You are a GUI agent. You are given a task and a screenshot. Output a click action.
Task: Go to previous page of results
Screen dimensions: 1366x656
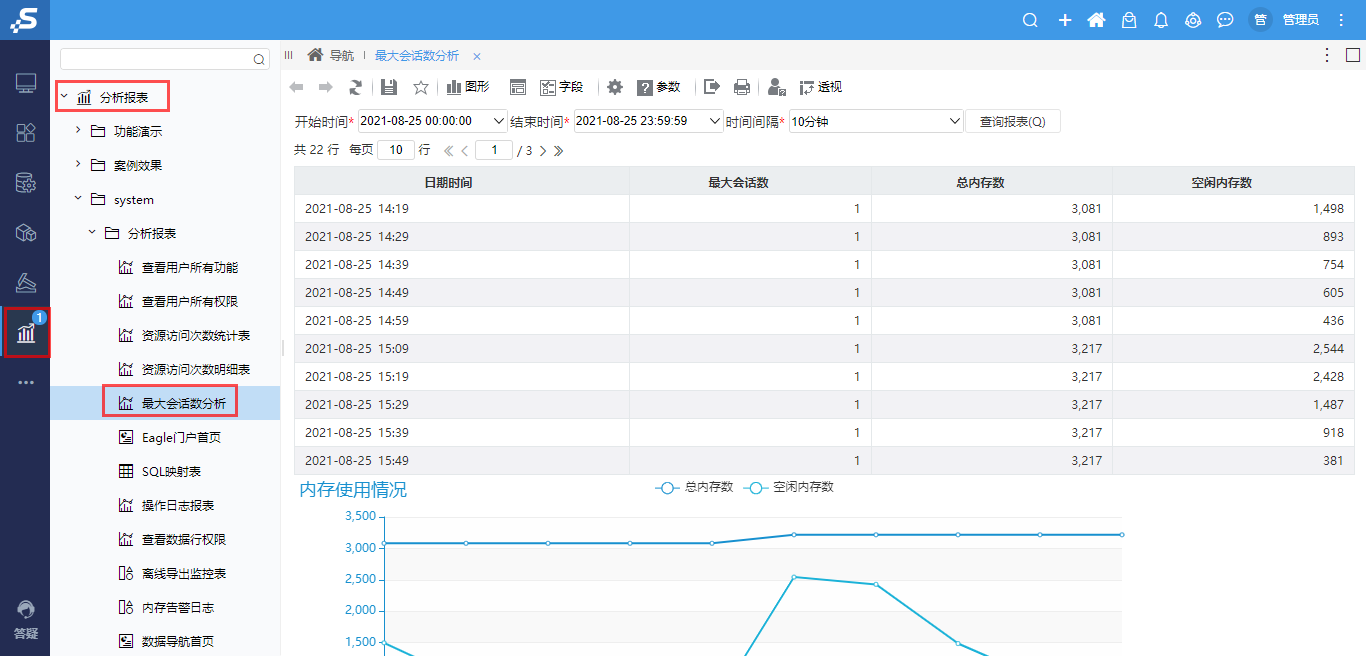click(465, 151)
